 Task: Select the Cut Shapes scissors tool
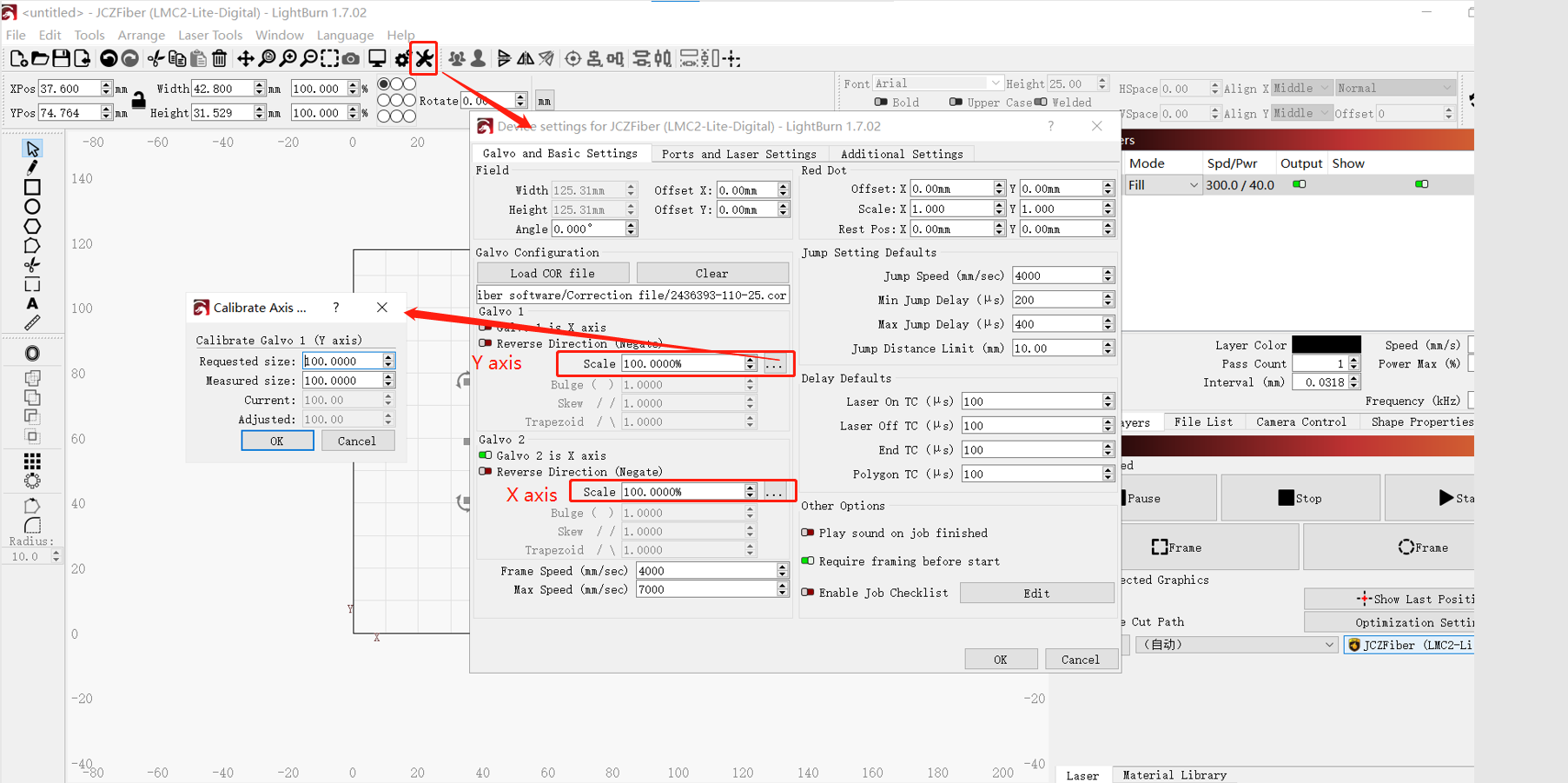tap(32, 265)
